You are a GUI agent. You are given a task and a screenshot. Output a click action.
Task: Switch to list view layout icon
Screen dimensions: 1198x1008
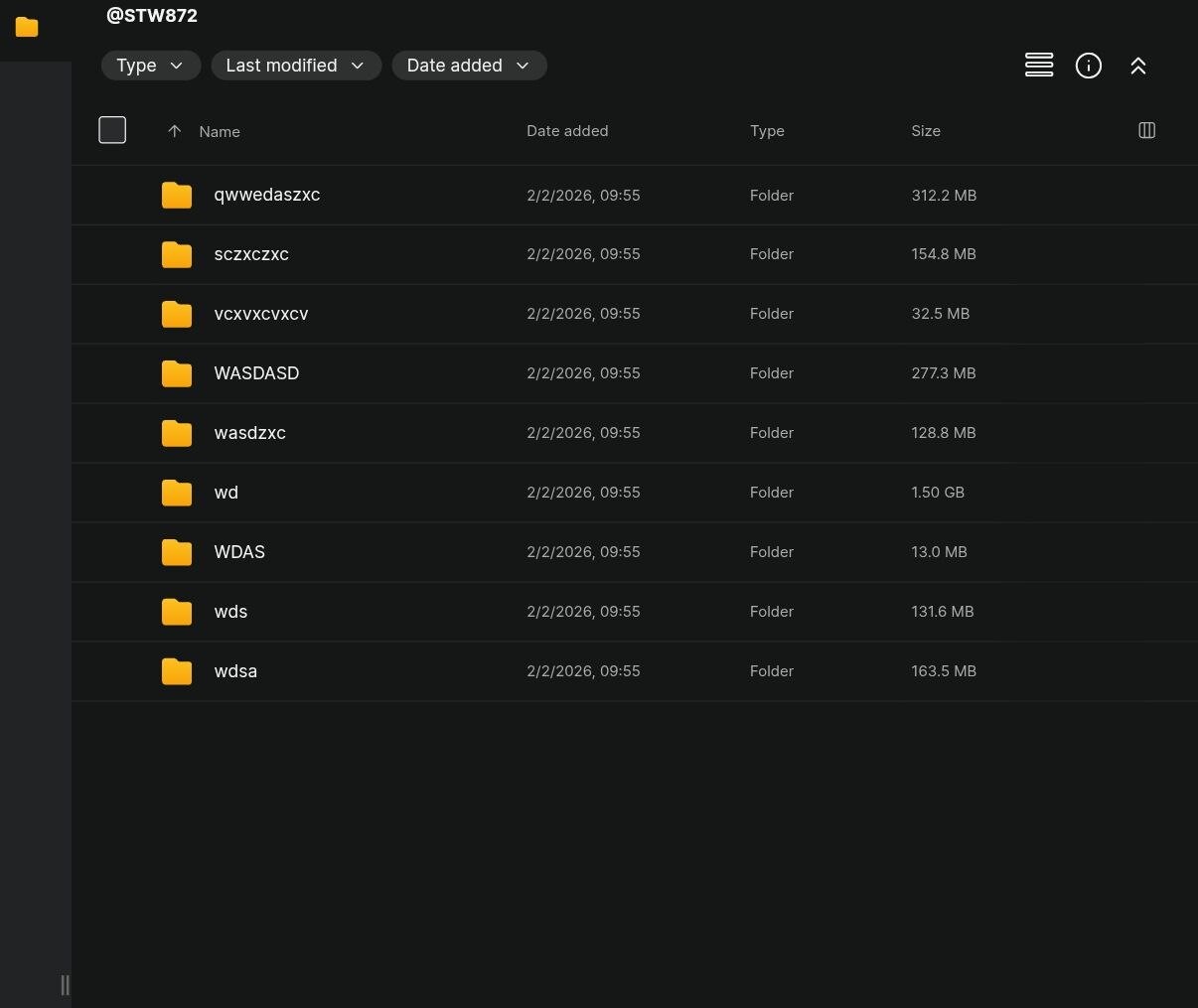[1039, 66]
